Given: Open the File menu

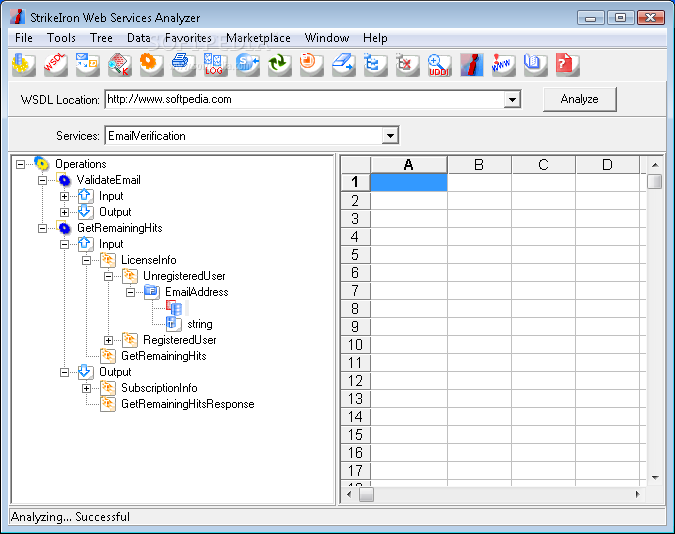Looking at the screenshot, I should [24, 38].
